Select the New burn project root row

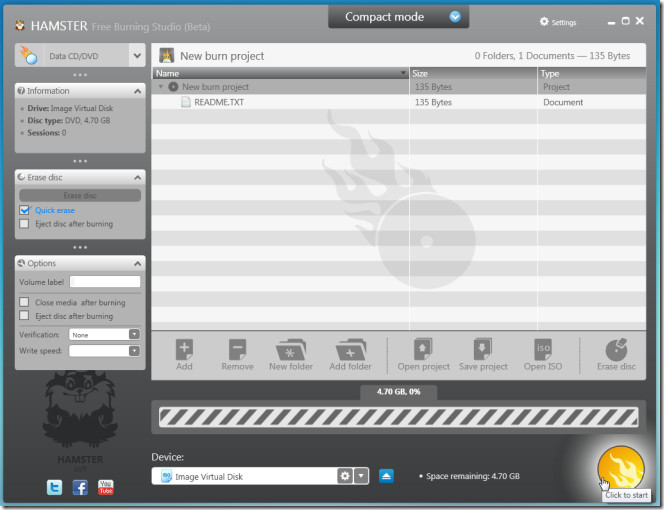(398, 87)
